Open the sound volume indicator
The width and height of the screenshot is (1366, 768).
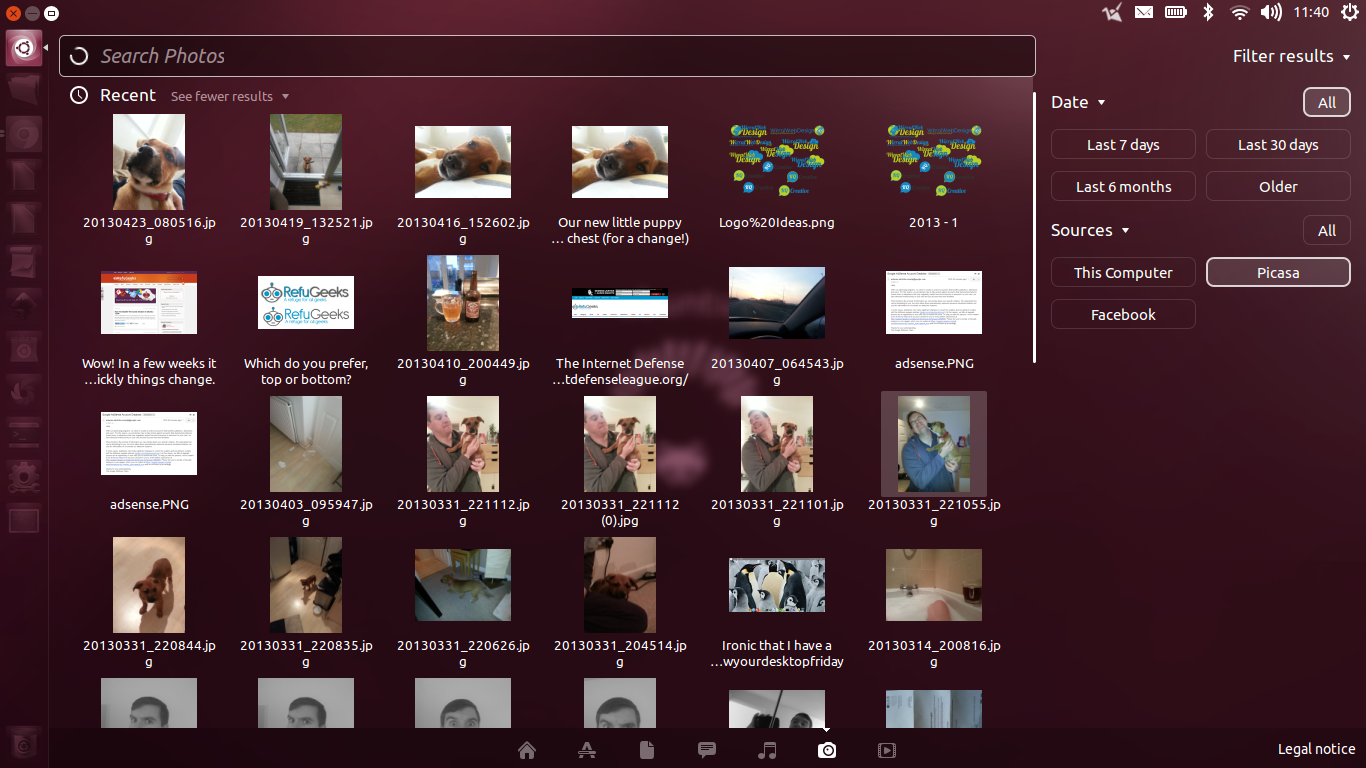(1271, 13)
